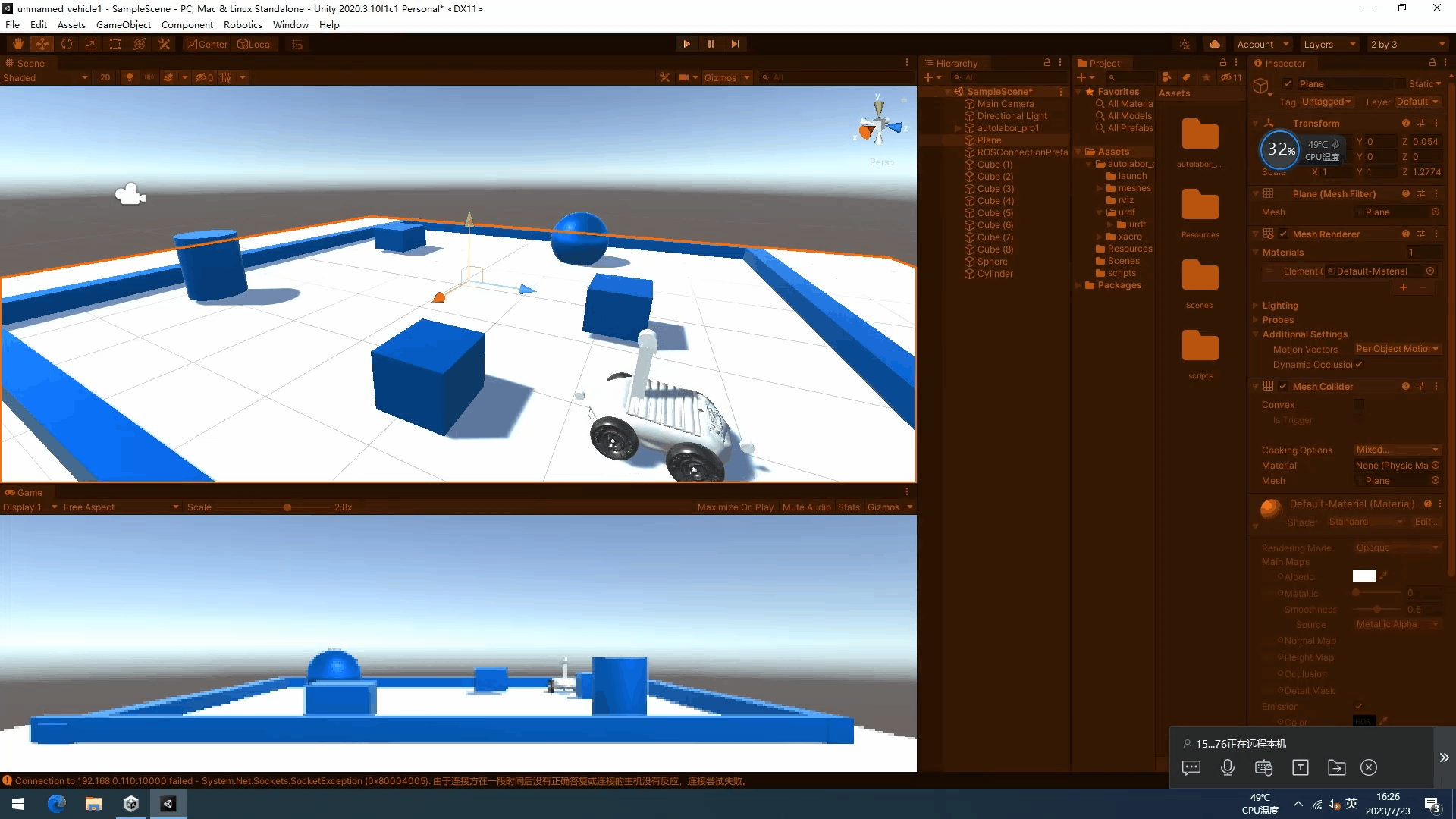Select the Hand tool in toolbar

pyautogui.click(x=18, y=44)
